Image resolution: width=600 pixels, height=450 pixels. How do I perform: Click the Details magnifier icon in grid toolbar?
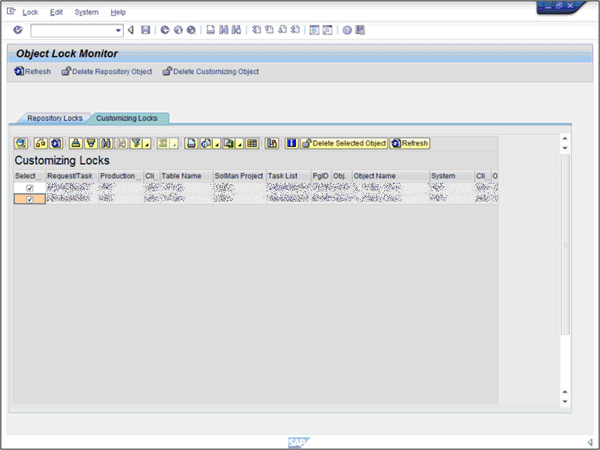click(x=21, y=143)
